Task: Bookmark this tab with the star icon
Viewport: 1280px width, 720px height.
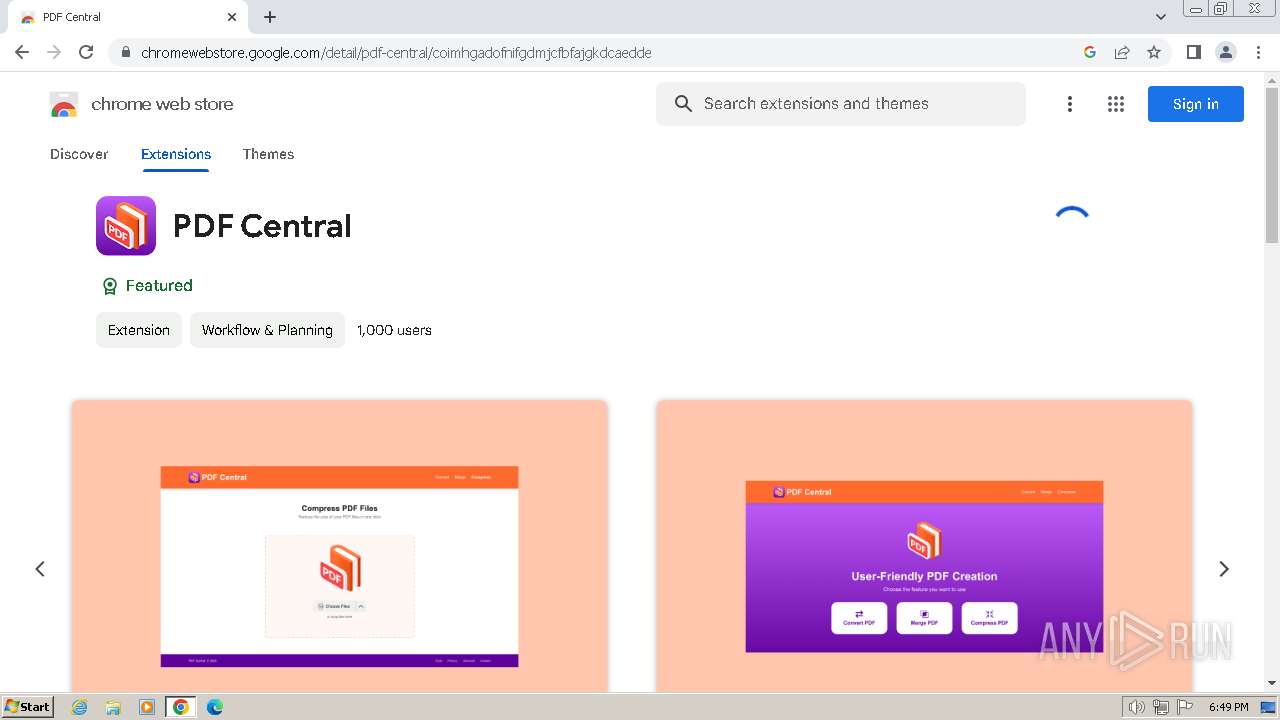Action: (1154, 52)
